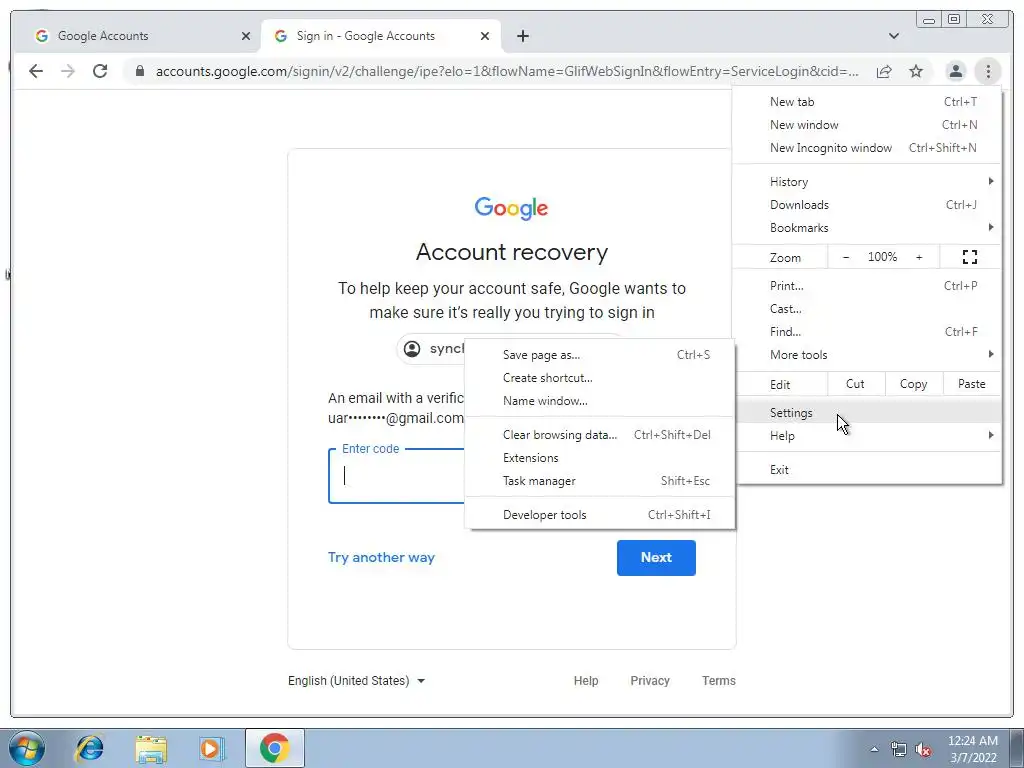Click the Try another way link

(x=381, y=557)
